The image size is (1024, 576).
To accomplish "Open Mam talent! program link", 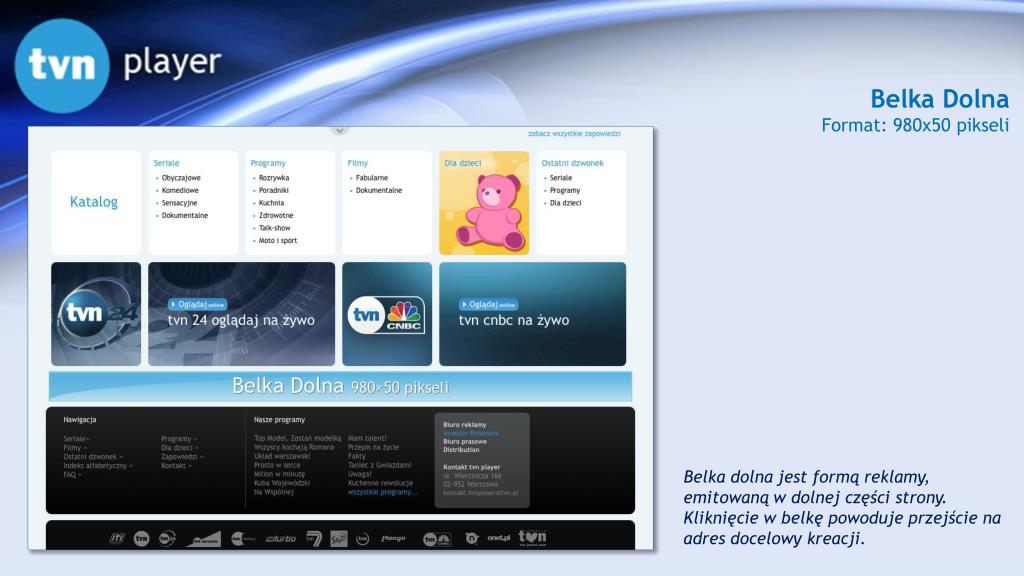I will pos(367,438).
